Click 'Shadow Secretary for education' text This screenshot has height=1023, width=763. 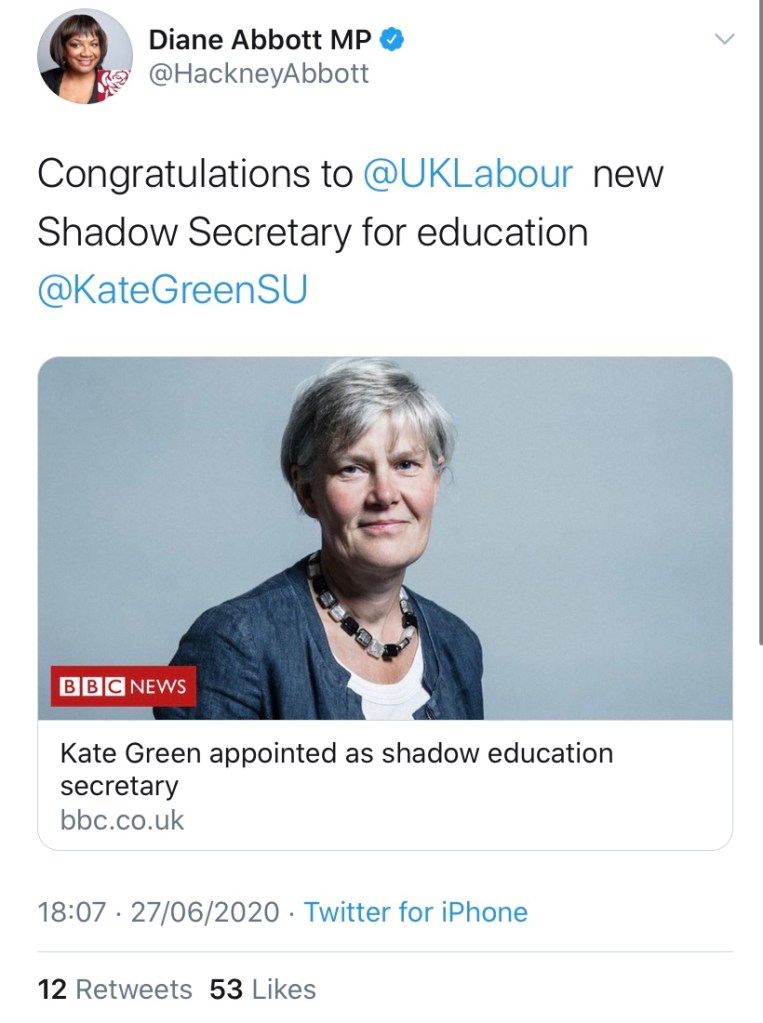[x=312, y=232]
